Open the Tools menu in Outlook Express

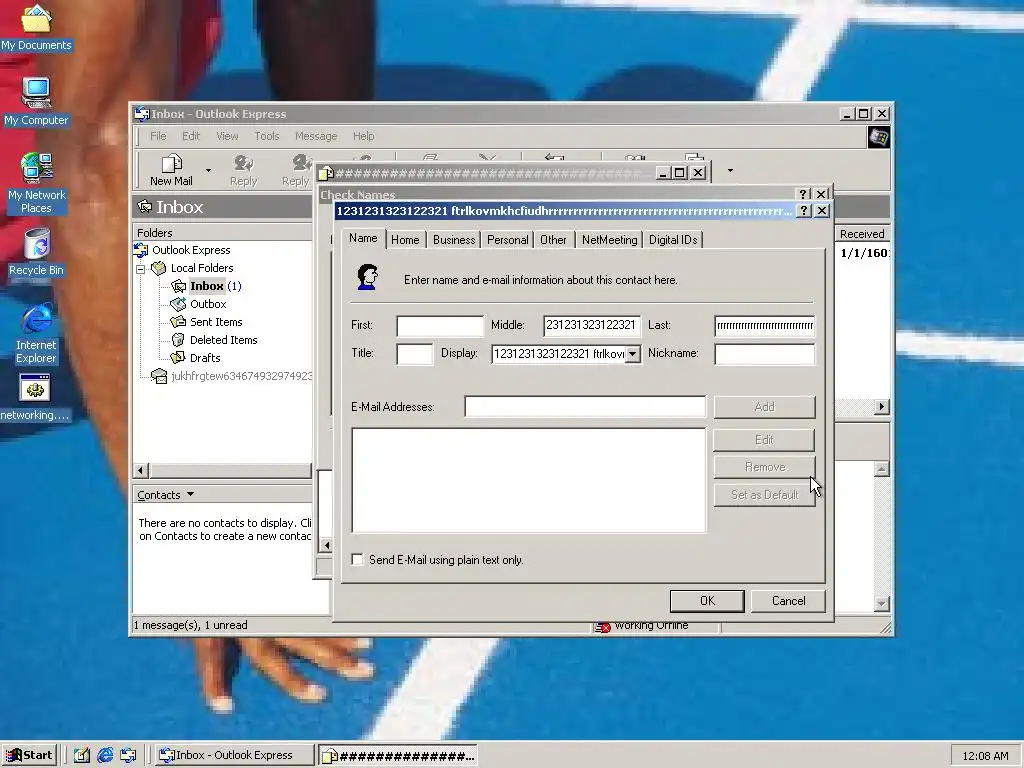pos(266,136)
